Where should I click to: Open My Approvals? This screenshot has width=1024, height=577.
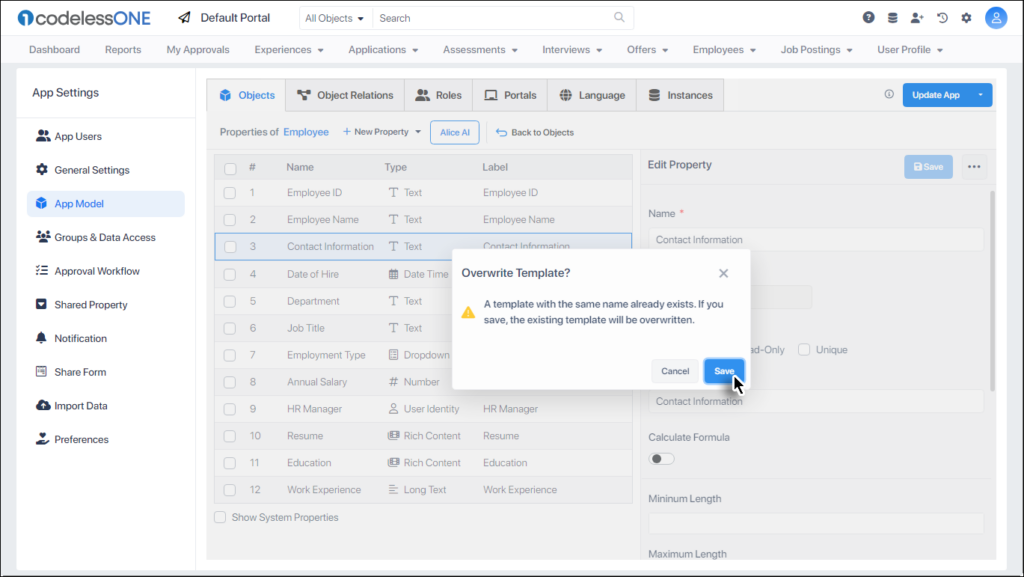tap(198, 50)
